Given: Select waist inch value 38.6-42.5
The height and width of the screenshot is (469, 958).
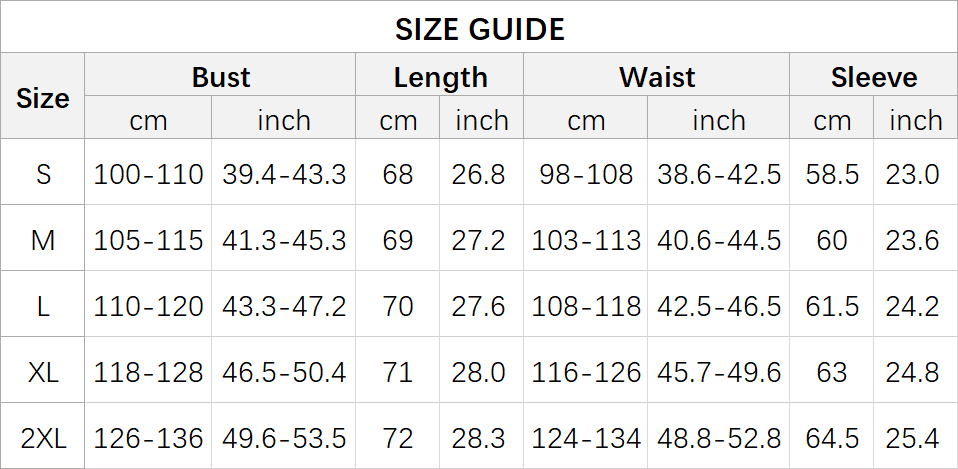Looking at the screenshot, I should point(719,174).
